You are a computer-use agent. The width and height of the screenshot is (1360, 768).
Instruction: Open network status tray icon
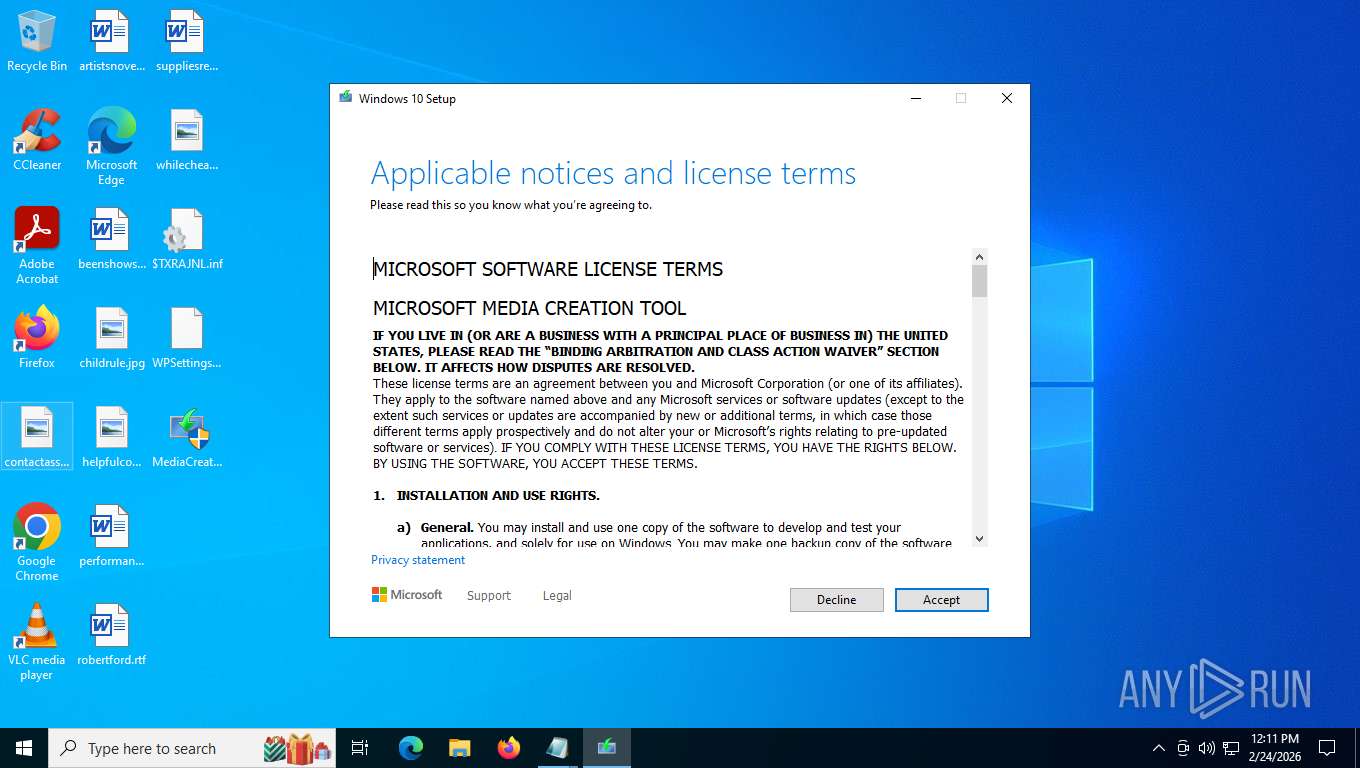point(1231,748)
